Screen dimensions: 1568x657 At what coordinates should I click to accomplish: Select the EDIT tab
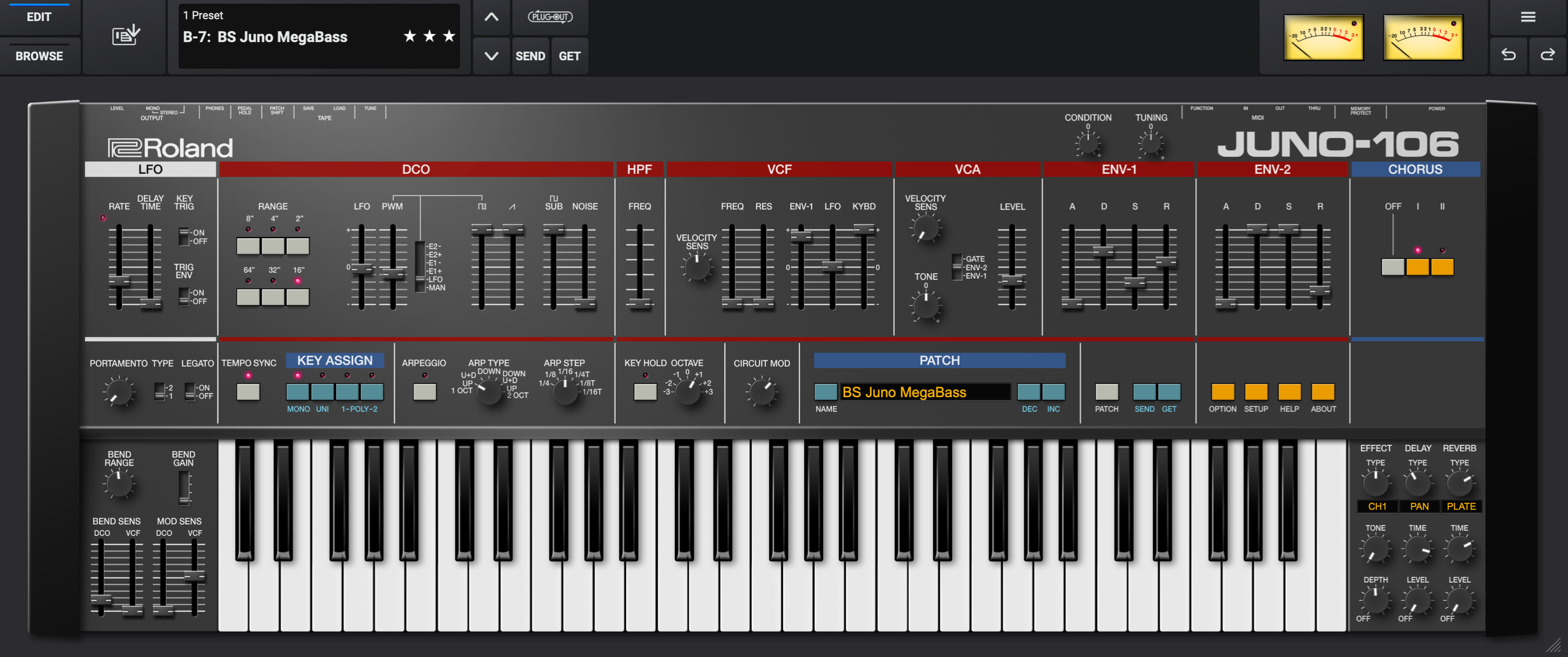(40, 17)
